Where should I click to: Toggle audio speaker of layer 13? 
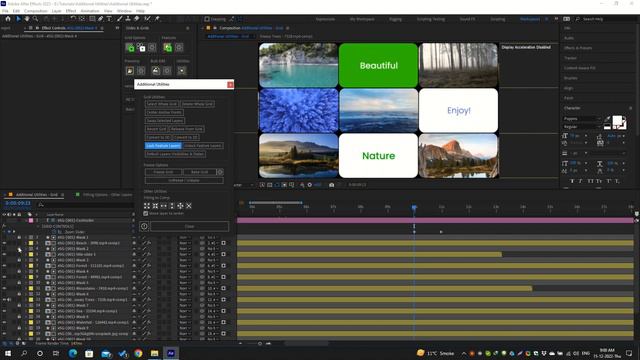[9, 300]
